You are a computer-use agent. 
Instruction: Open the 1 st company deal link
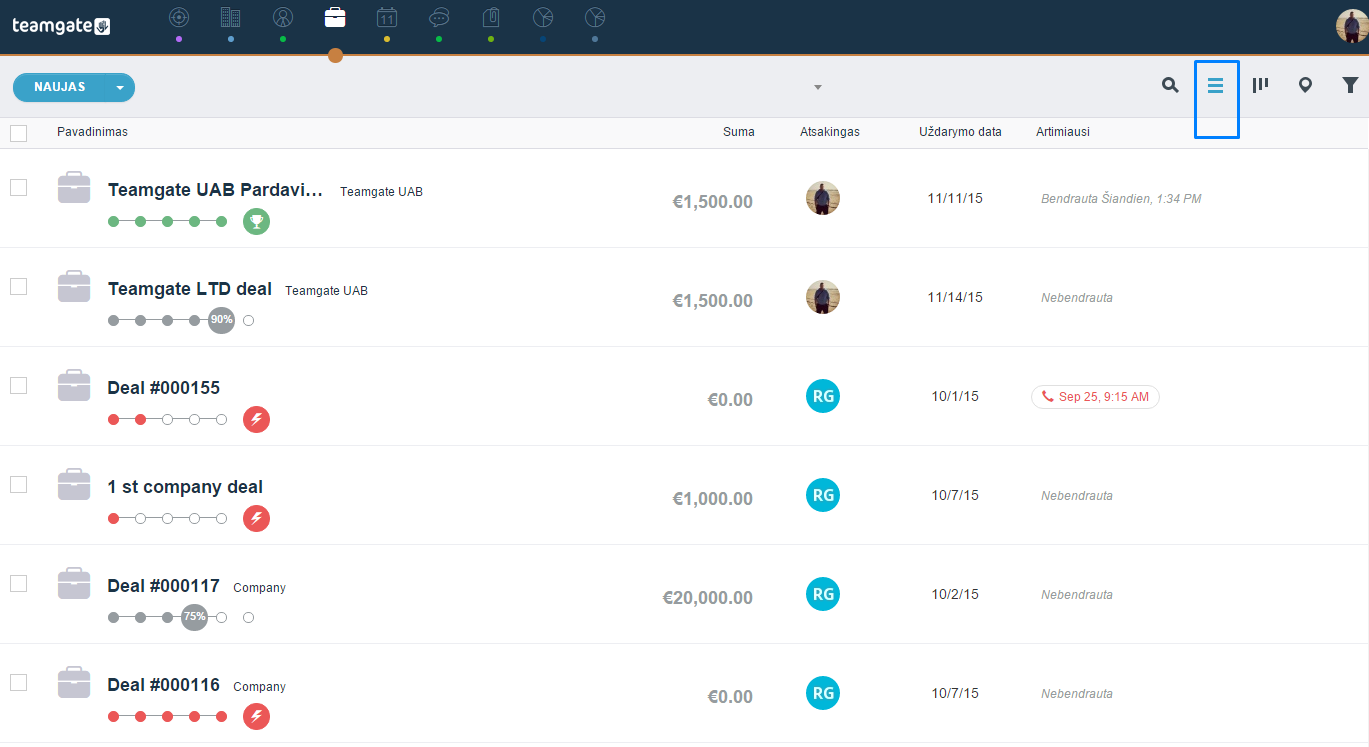(x=185, y=487)
